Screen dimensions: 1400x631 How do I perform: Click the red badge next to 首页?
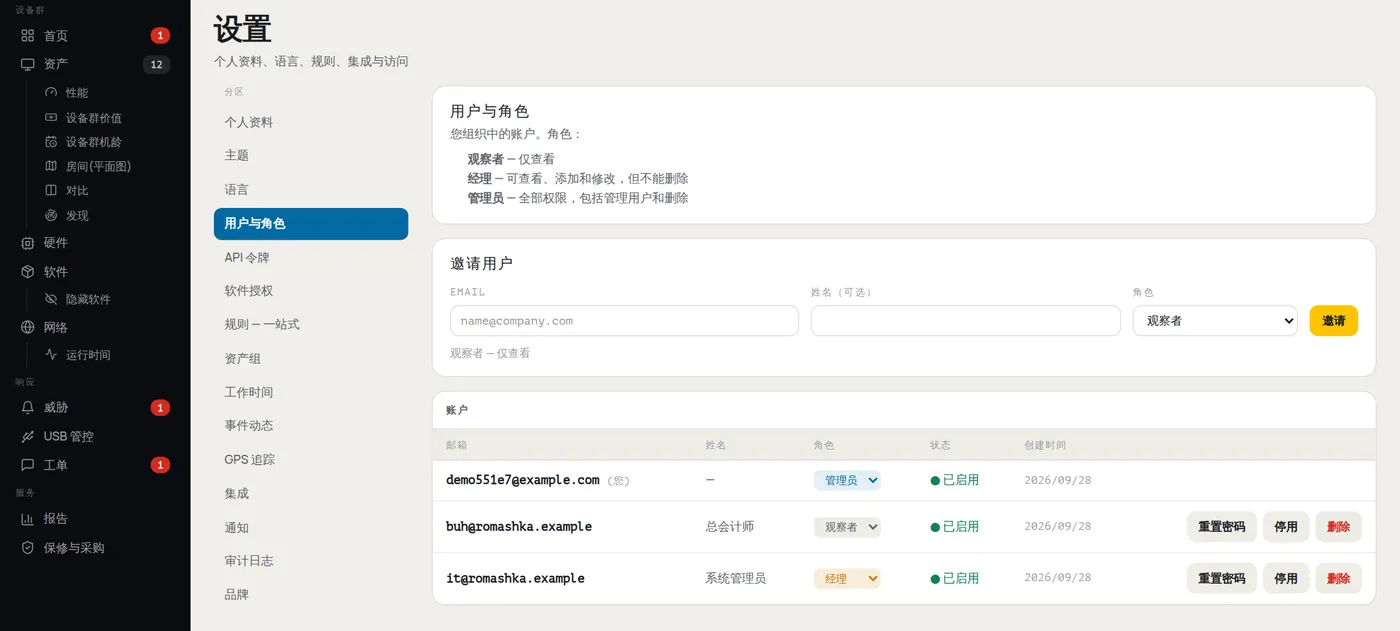[160, 36]
